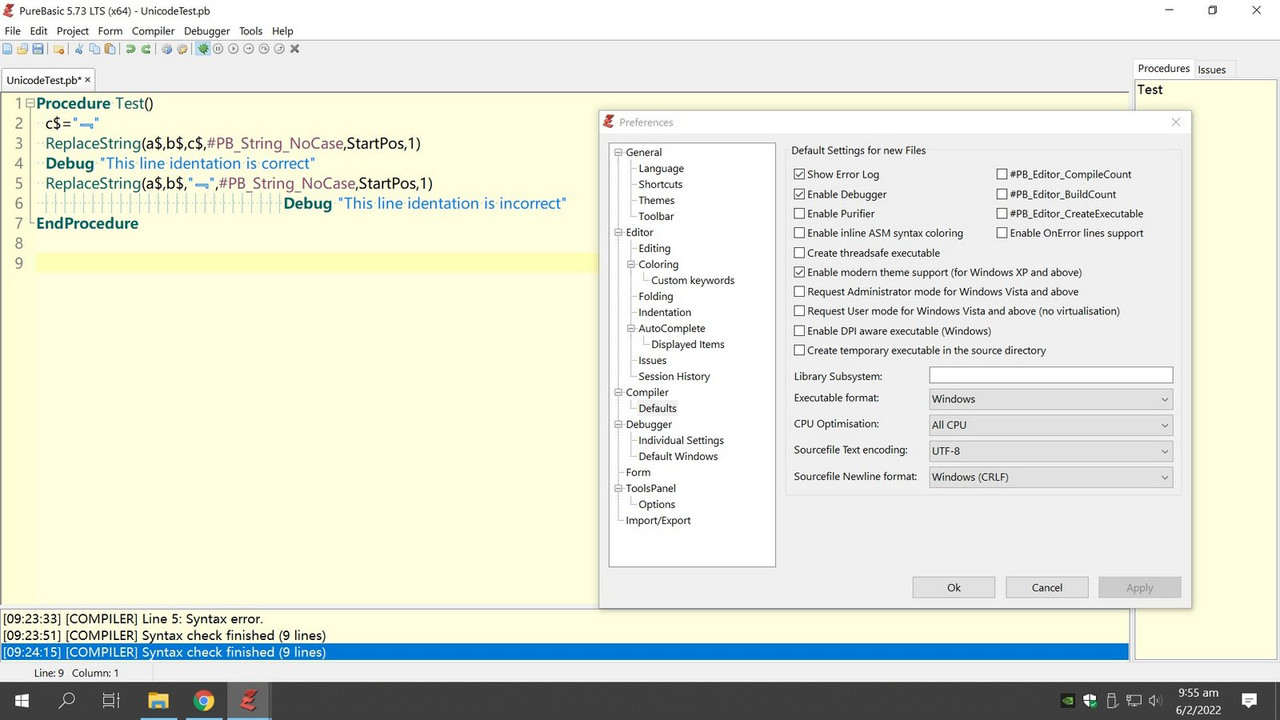Open the Windows notification center icon

[x=1249, y=700]
